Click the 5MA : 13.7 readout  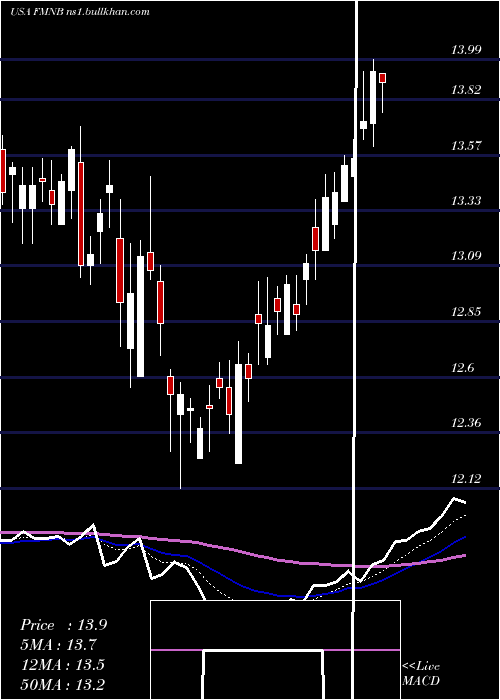pos(58,645)
